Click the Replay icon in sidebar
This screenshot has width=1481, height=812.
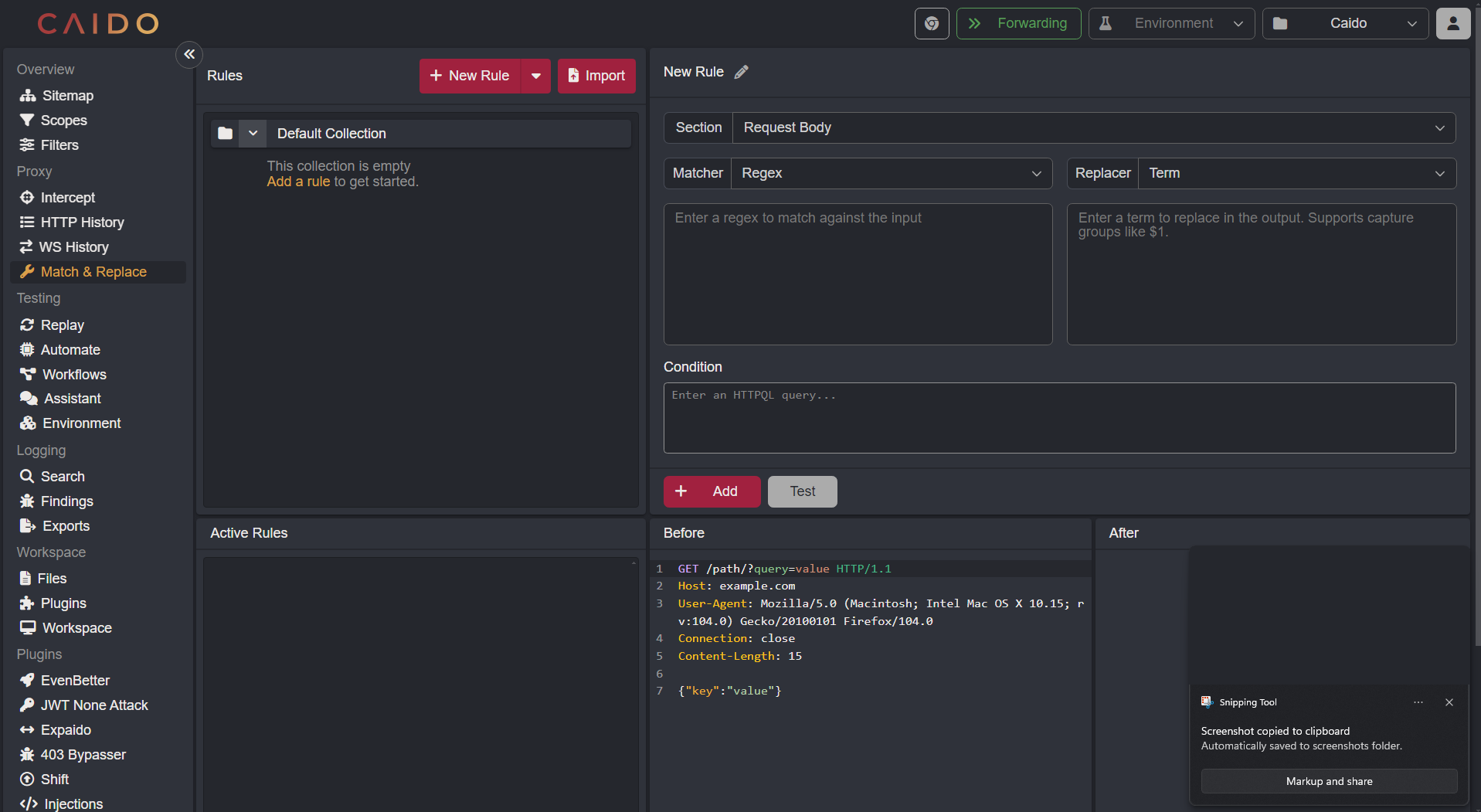pyautogui.click(x=27, y=325)
